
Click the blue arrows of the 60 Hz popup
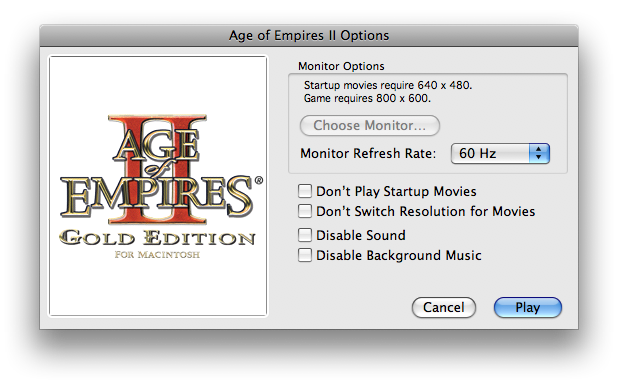[539, 153]
